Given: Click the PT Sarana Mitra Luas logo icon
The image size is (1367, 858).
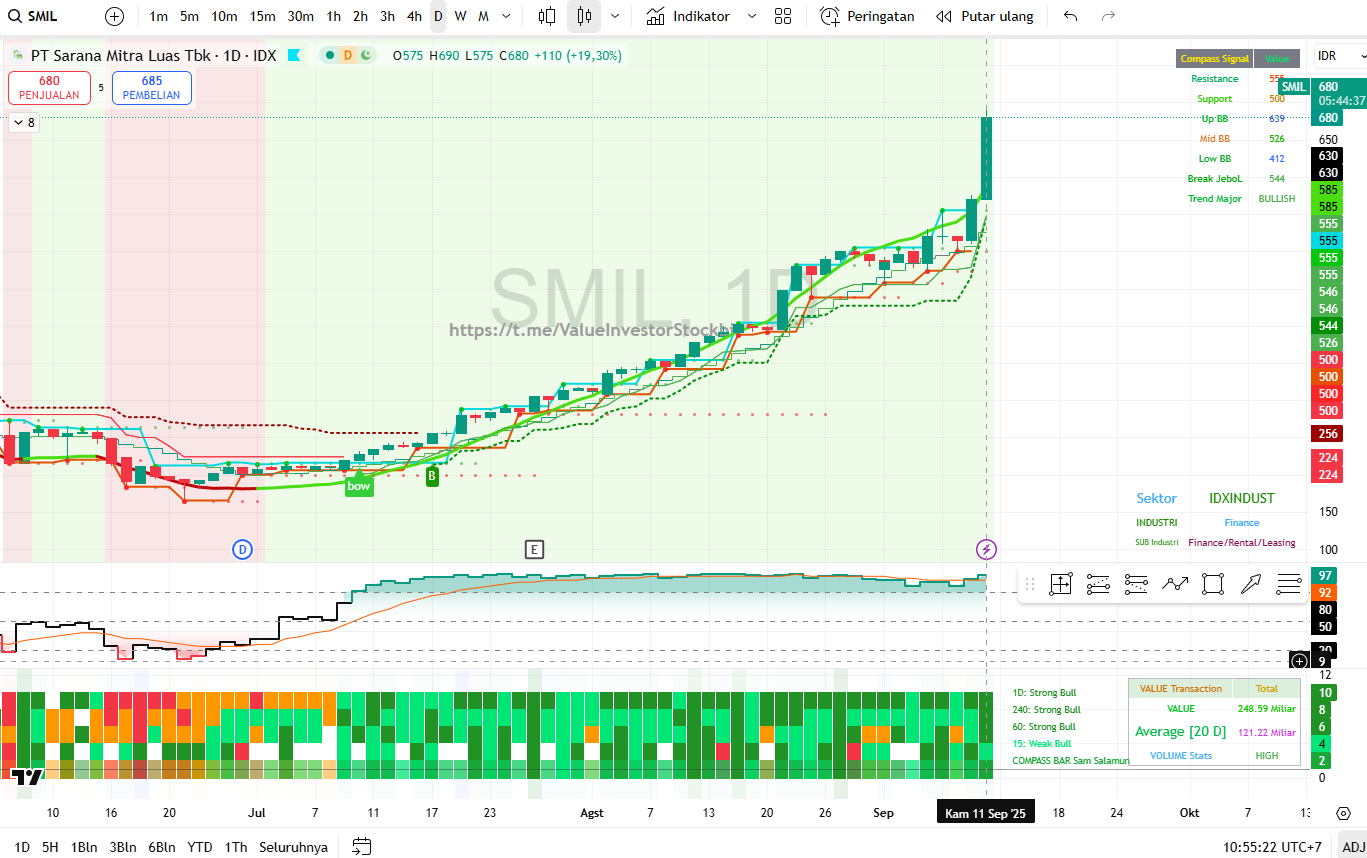Looking at the screenshot, I should coord(18,56).
